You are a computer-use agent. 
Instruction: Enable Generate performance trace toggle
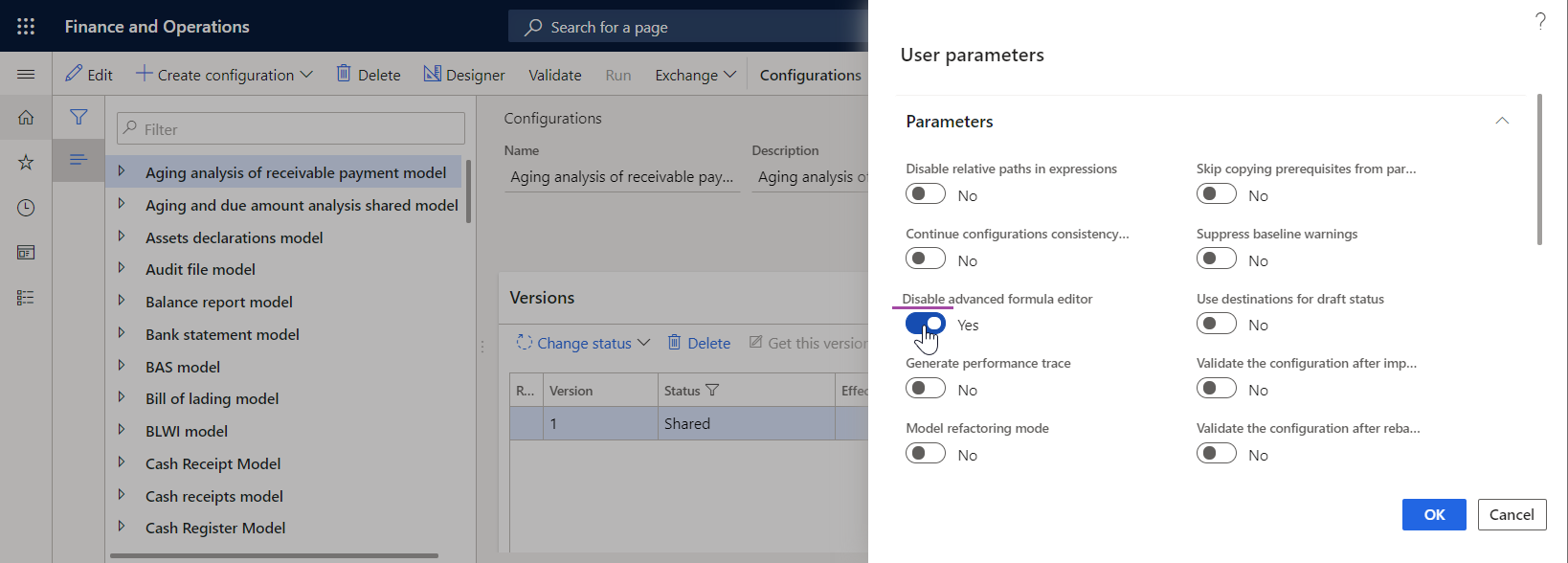926,389
